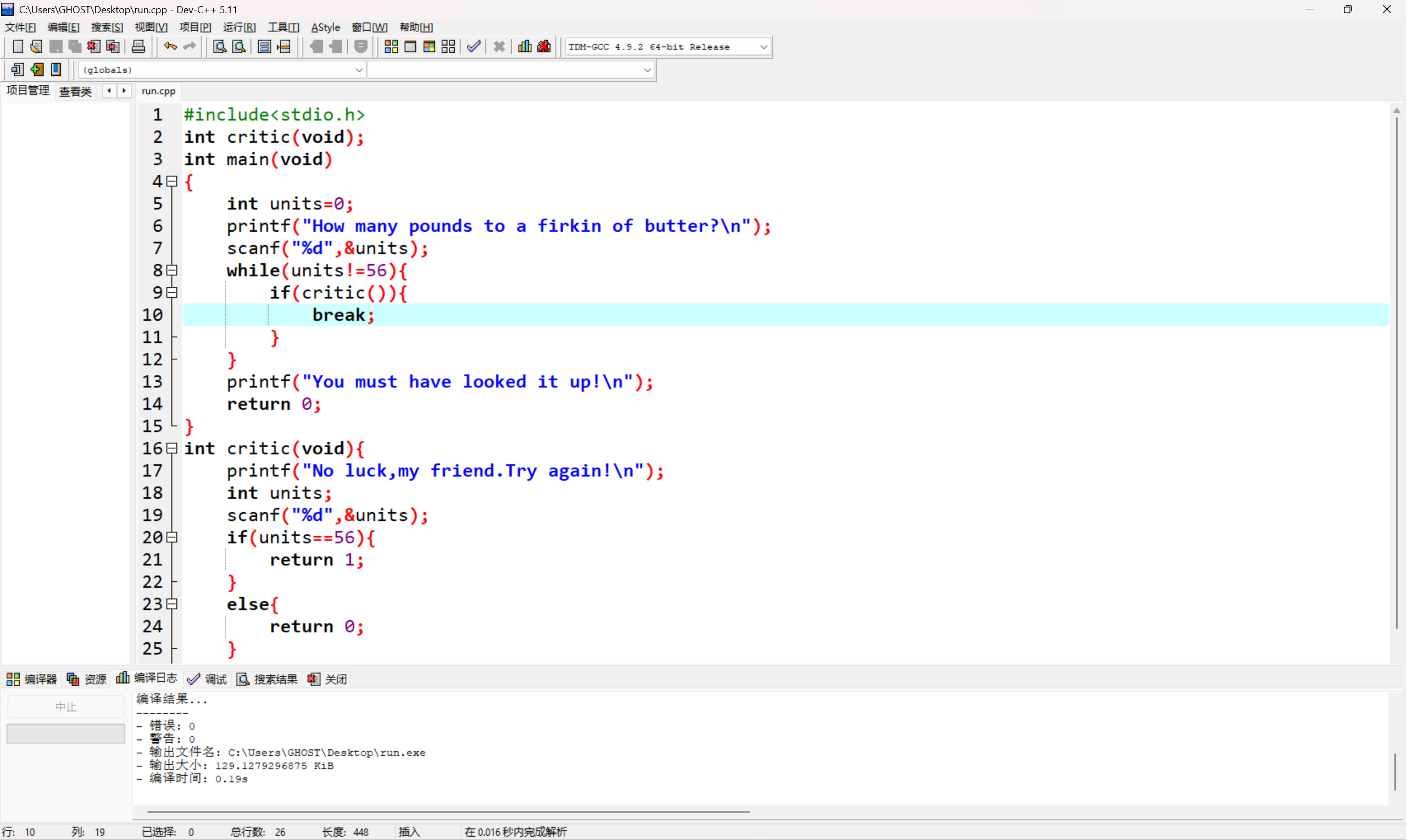Click the Compile four-squares icon
The width and height of the screenshot is (1407, 840).
(391, 47)
